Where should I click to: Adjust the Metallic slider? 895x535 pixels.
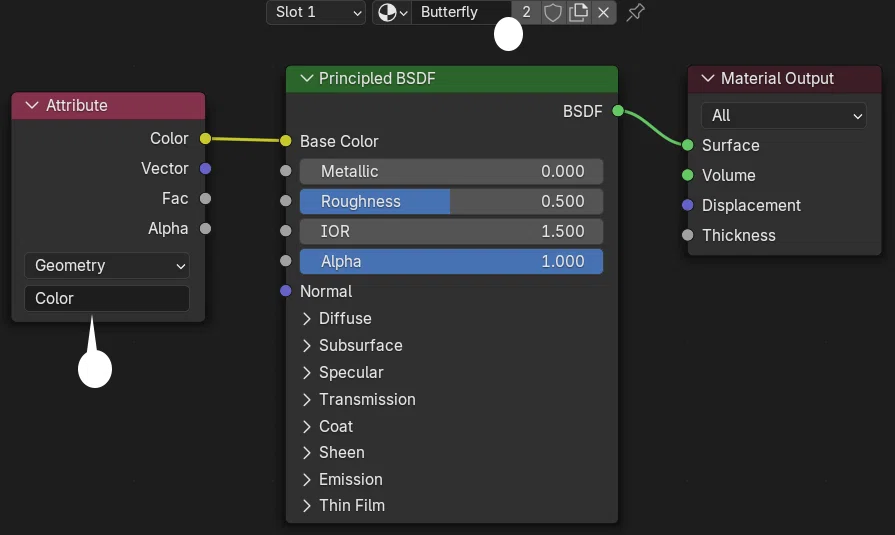(x=451, y=171)
